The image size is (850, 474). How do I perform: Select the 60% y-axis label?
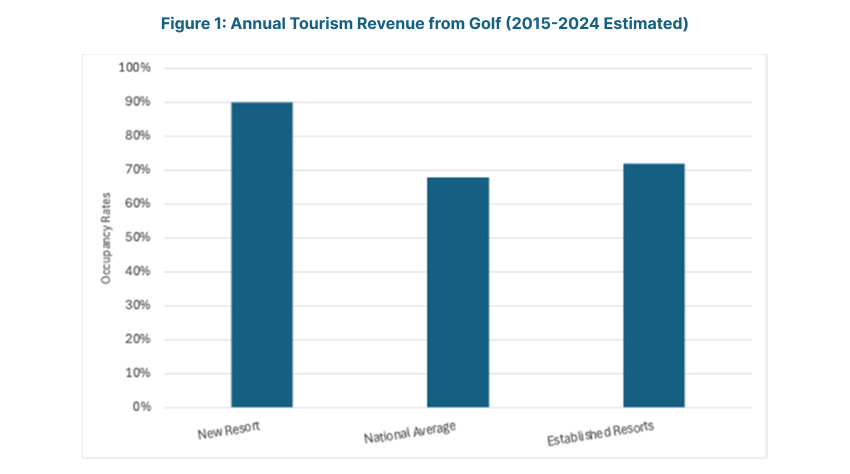(136, 204)
